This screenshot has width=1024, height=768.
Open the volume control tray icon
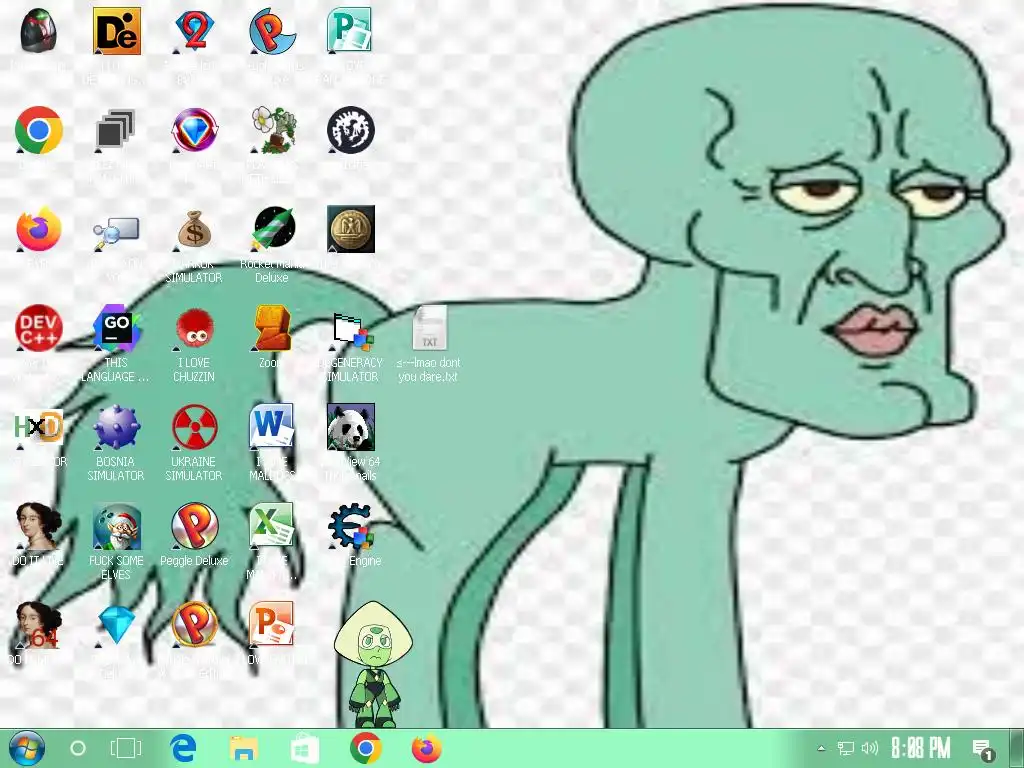[x=870, y=748]
